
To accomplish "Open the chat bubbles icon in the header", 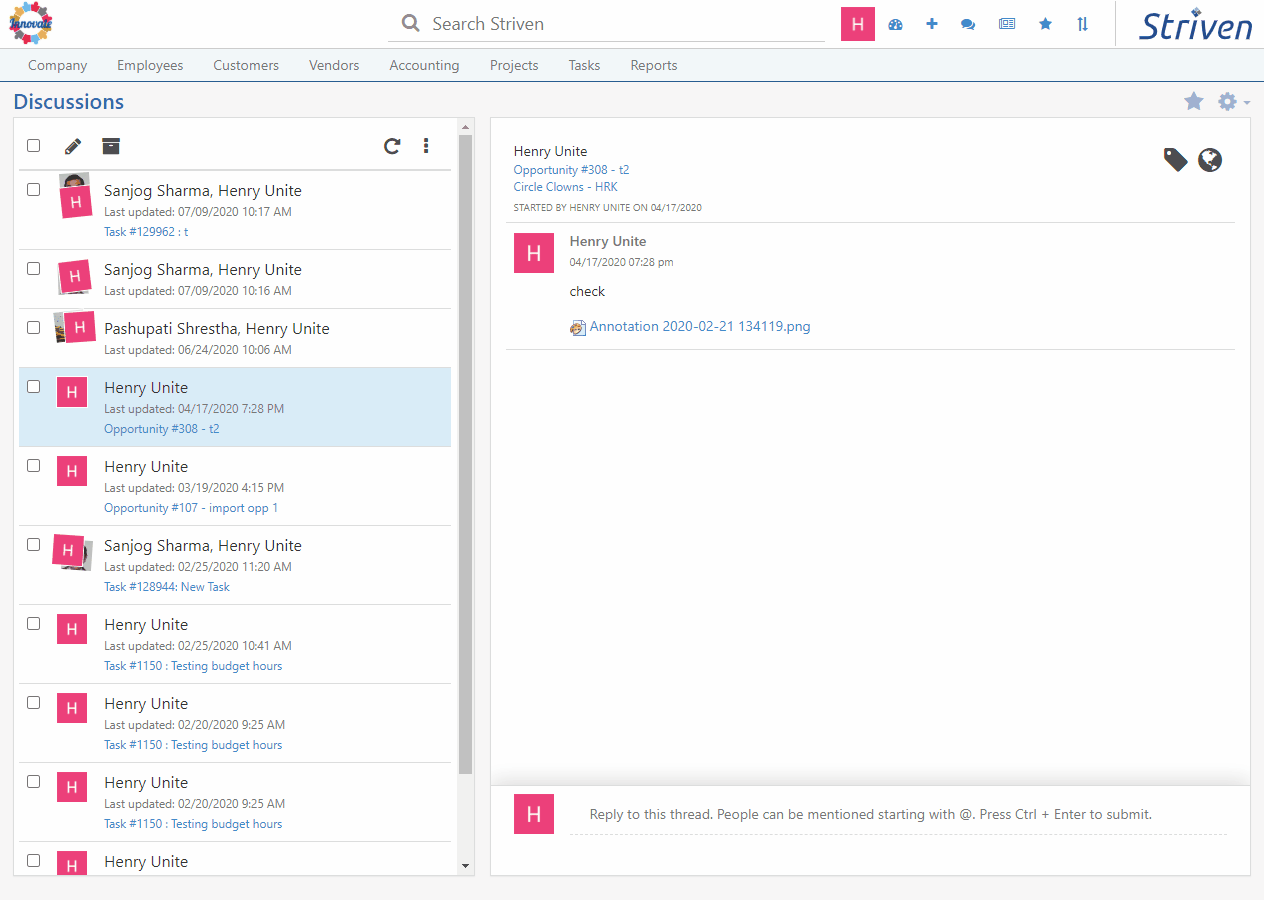I will click(968, 23).
